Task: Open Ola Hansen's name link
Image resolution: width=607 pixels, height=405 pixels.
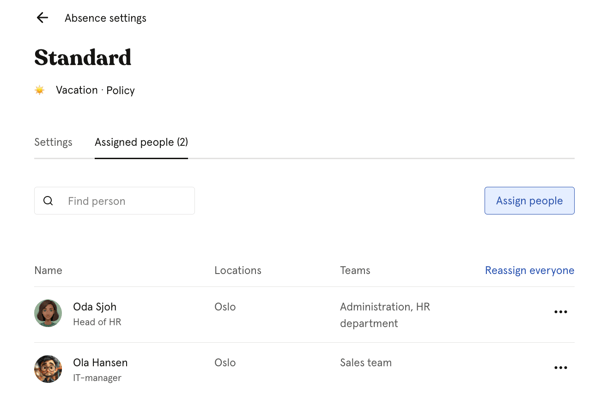Action: tap(100, 363)
